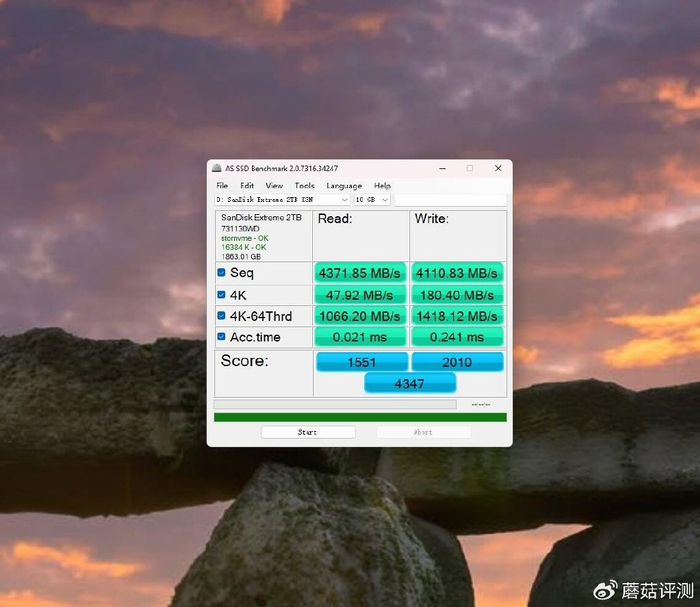Open the View menu

click(274, 186)
